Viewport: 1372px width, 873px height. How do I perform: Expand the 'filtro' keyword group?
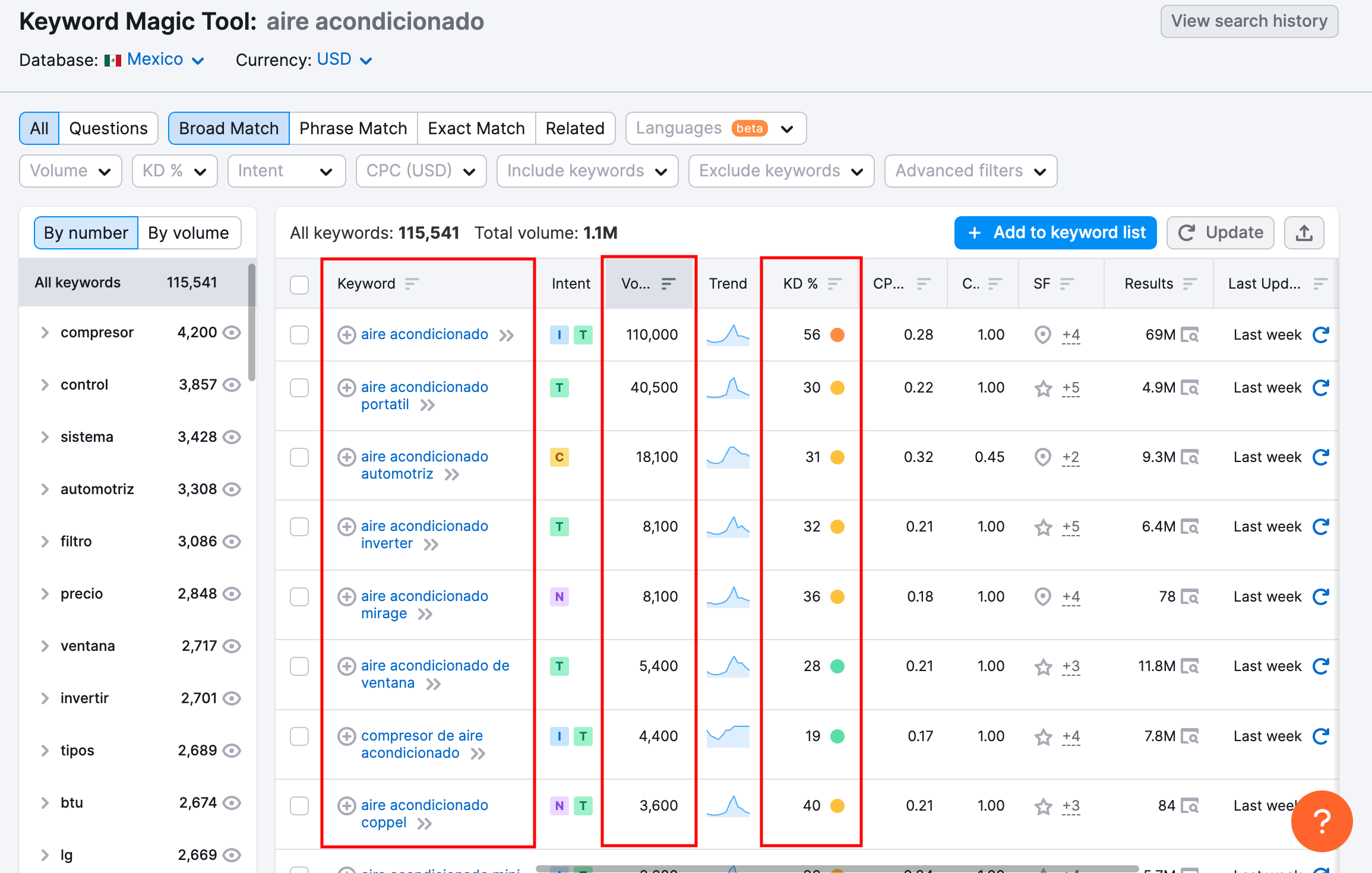(x=45, y=542)
